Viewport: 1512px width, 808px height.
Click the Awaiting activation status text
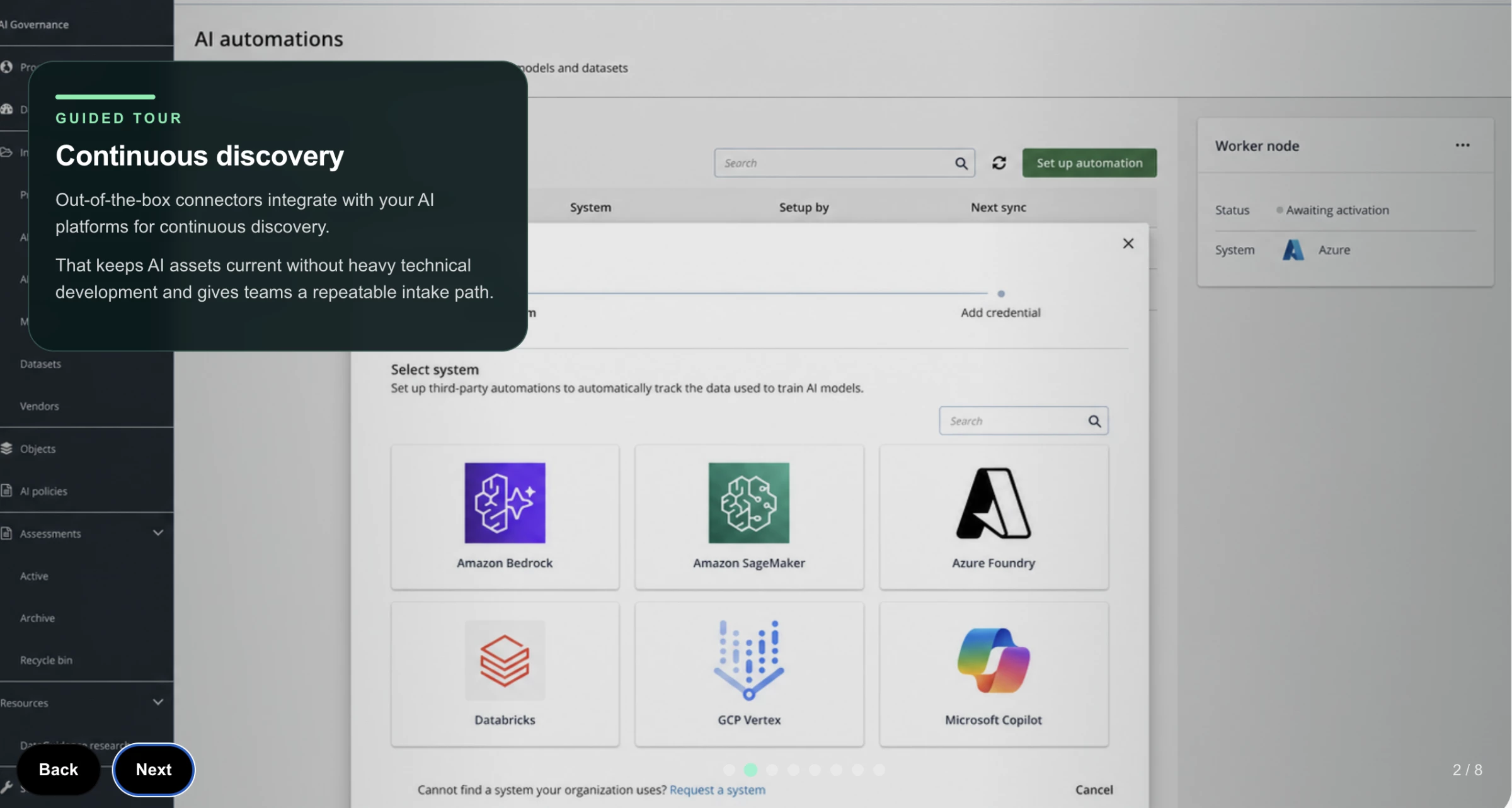tap(1337, 210)
